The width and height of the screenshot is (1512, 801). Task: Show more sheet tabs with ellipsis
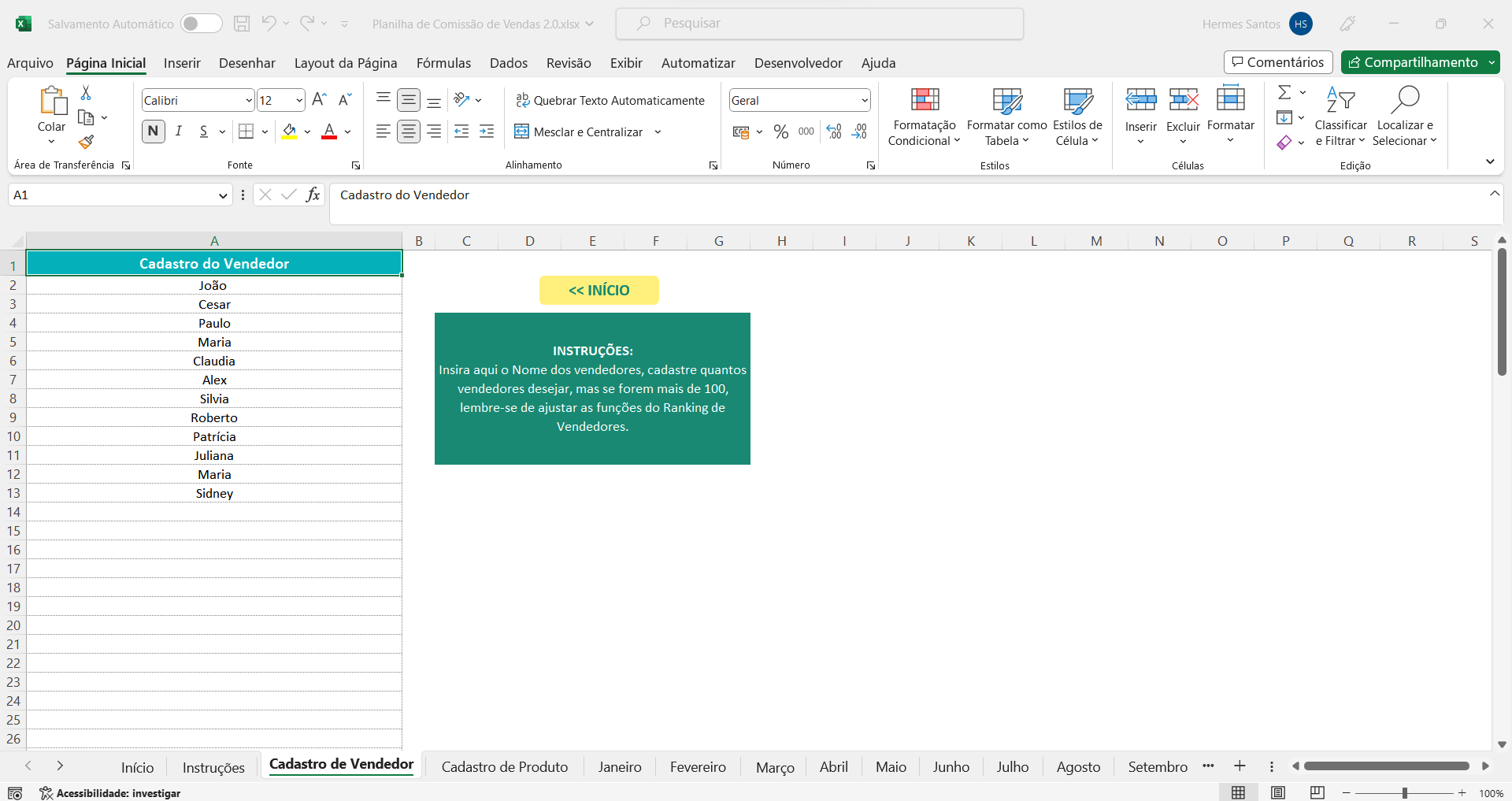coord(1208,766)
